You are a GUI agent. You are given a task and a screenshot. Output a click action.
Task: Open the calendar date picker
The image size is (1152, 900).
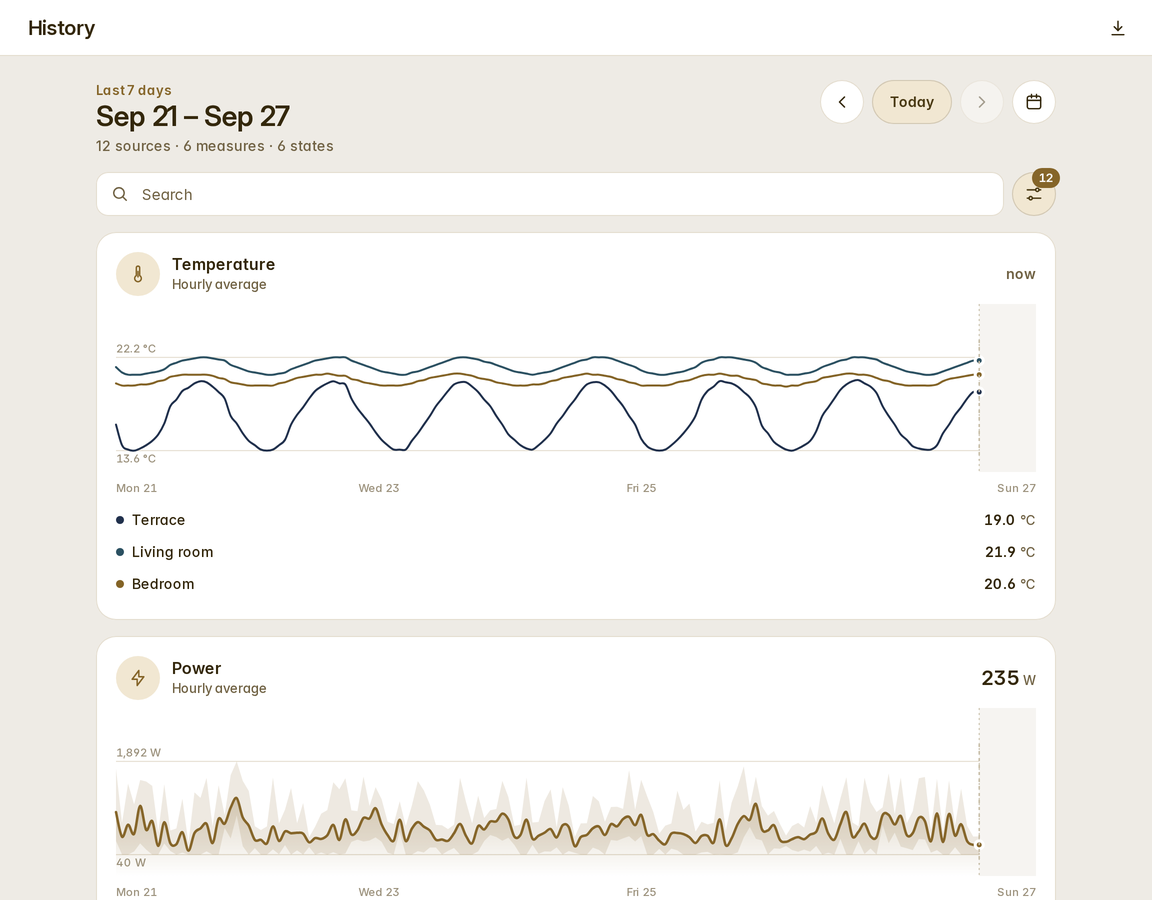(x=1034, y=102)
